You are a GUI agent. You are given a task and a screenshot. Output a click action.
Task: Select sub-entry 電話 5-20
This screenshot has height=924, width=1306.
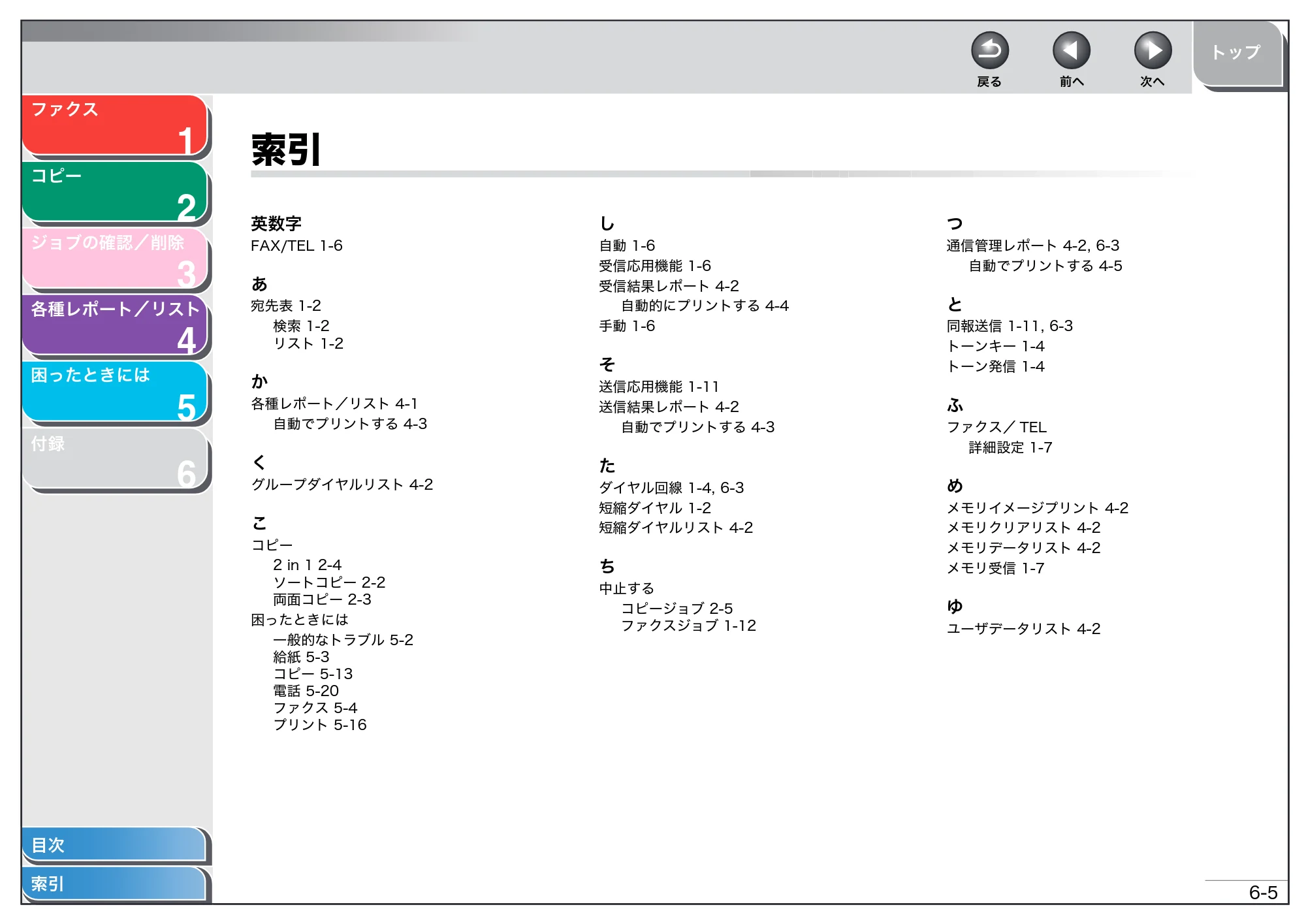306,690
